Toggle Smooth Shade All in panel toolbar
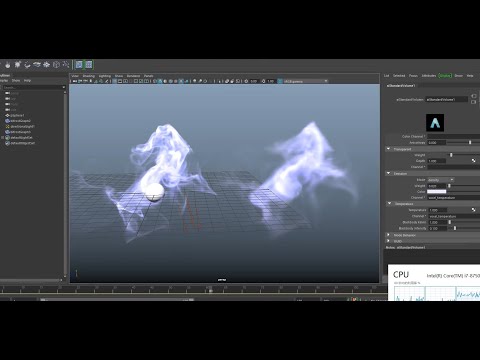Screen dimensions: 480x360 (160, 81)
